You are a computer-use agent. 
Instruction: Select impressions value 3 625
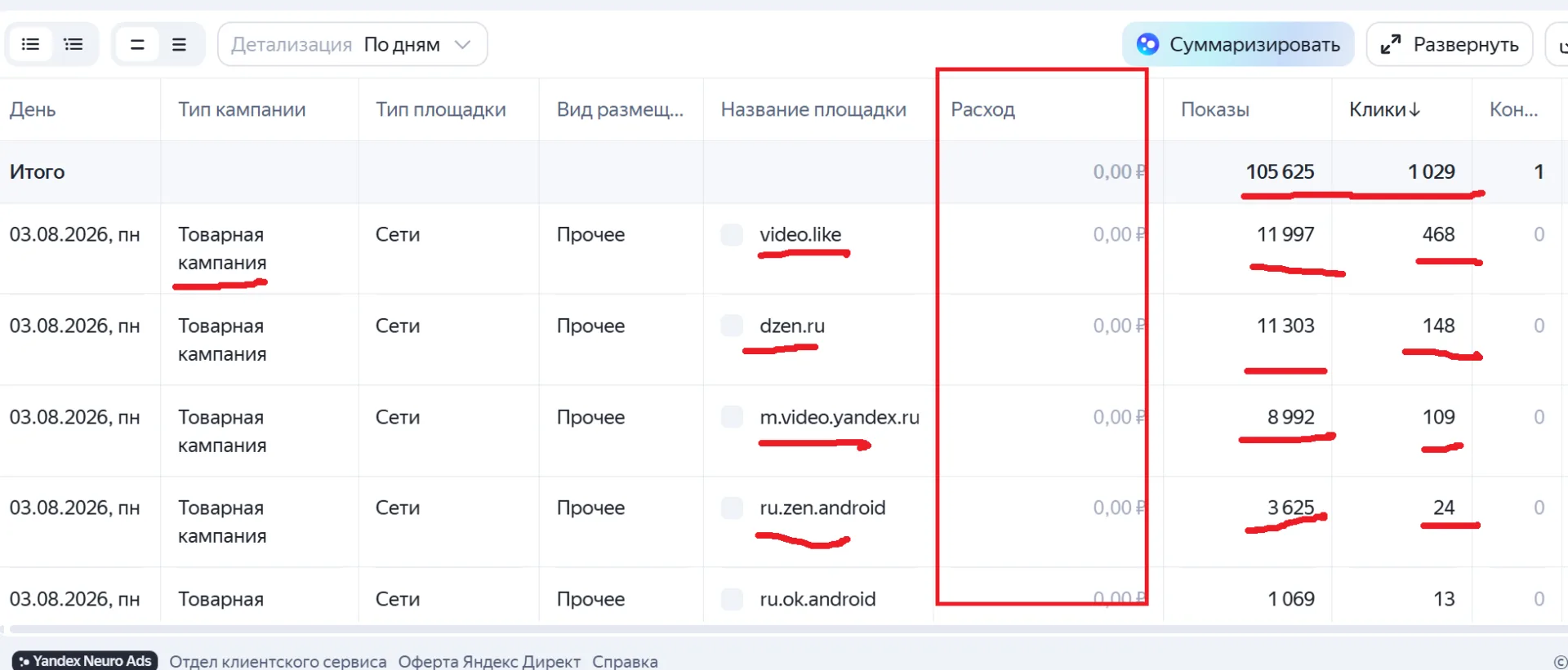[x=1291, y=508]
